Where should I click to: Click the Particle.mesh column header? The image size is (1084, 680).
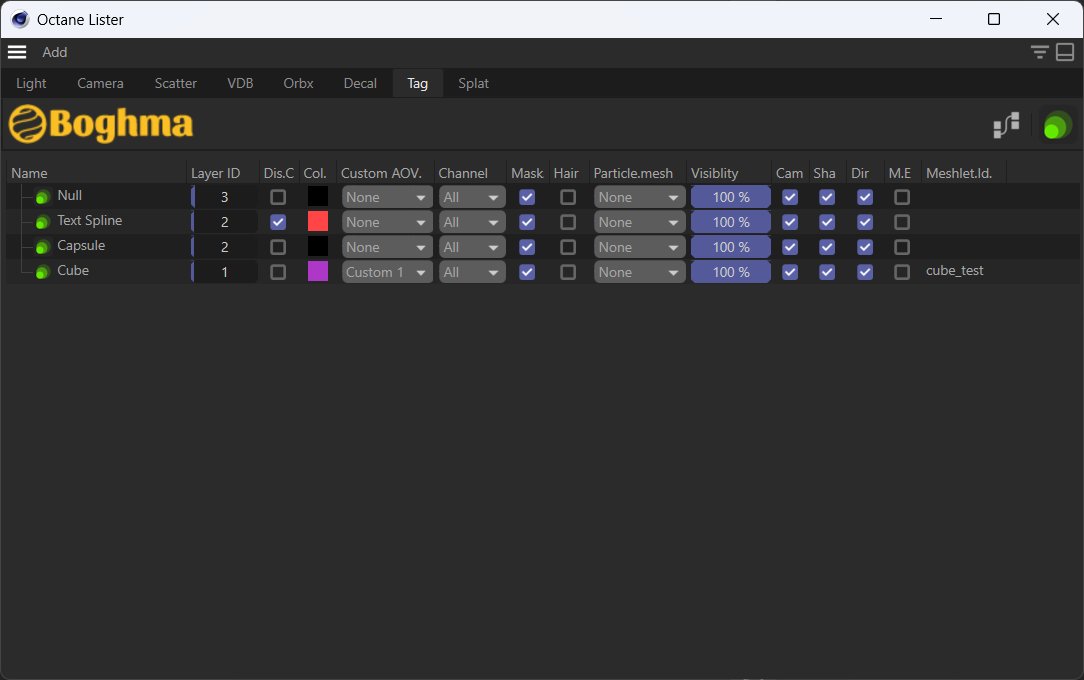633,173
